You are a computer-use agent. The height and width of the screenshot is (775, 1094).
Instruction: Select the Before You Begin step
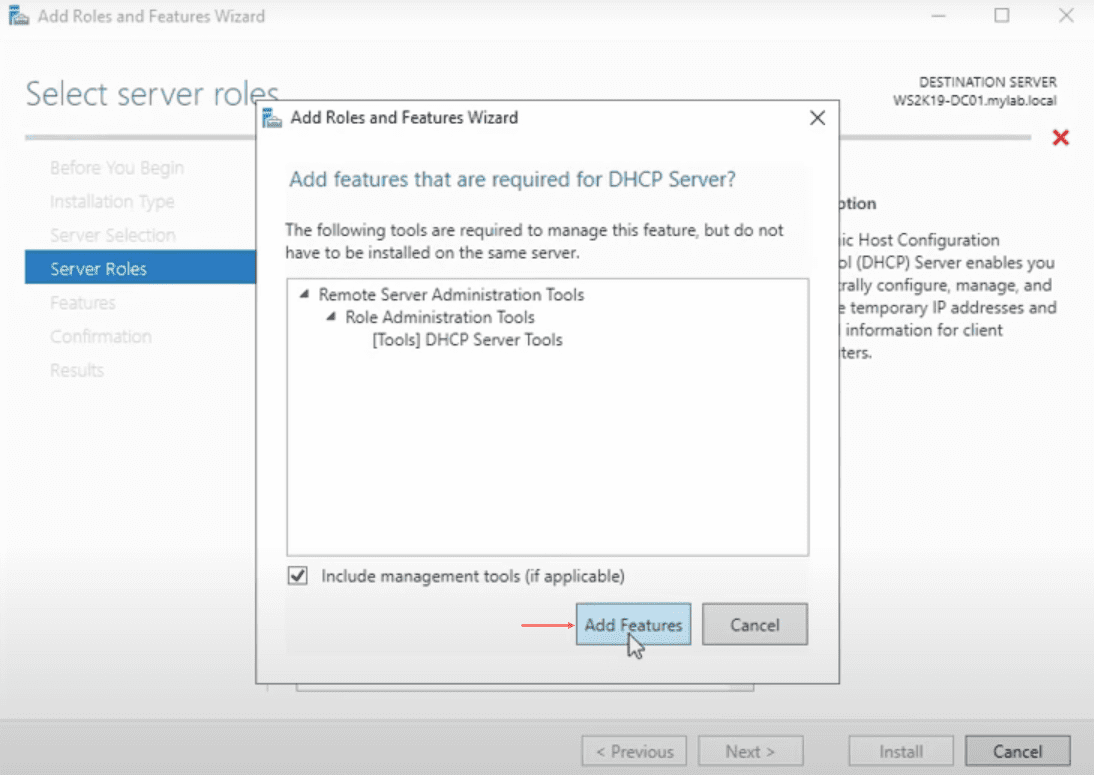click(x=116, y=167)
